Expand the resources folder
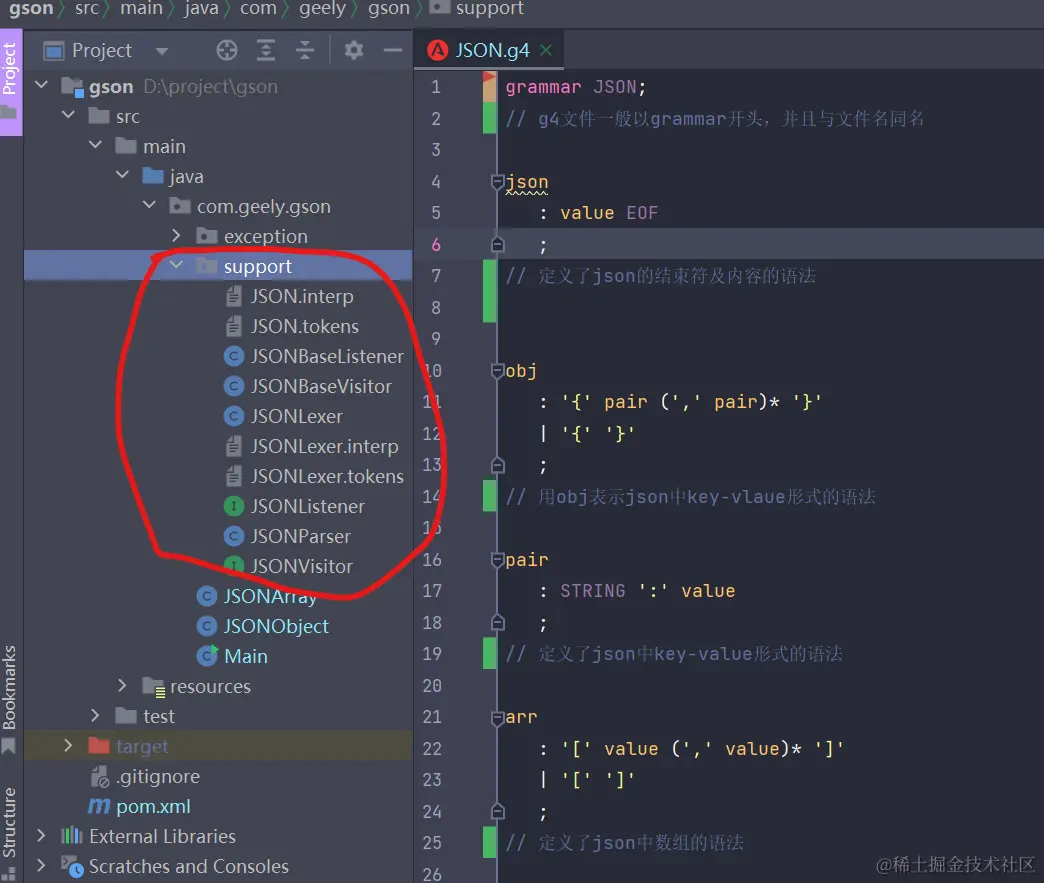The height and width of the screenshot is (883, 1044). click(122, 685)
